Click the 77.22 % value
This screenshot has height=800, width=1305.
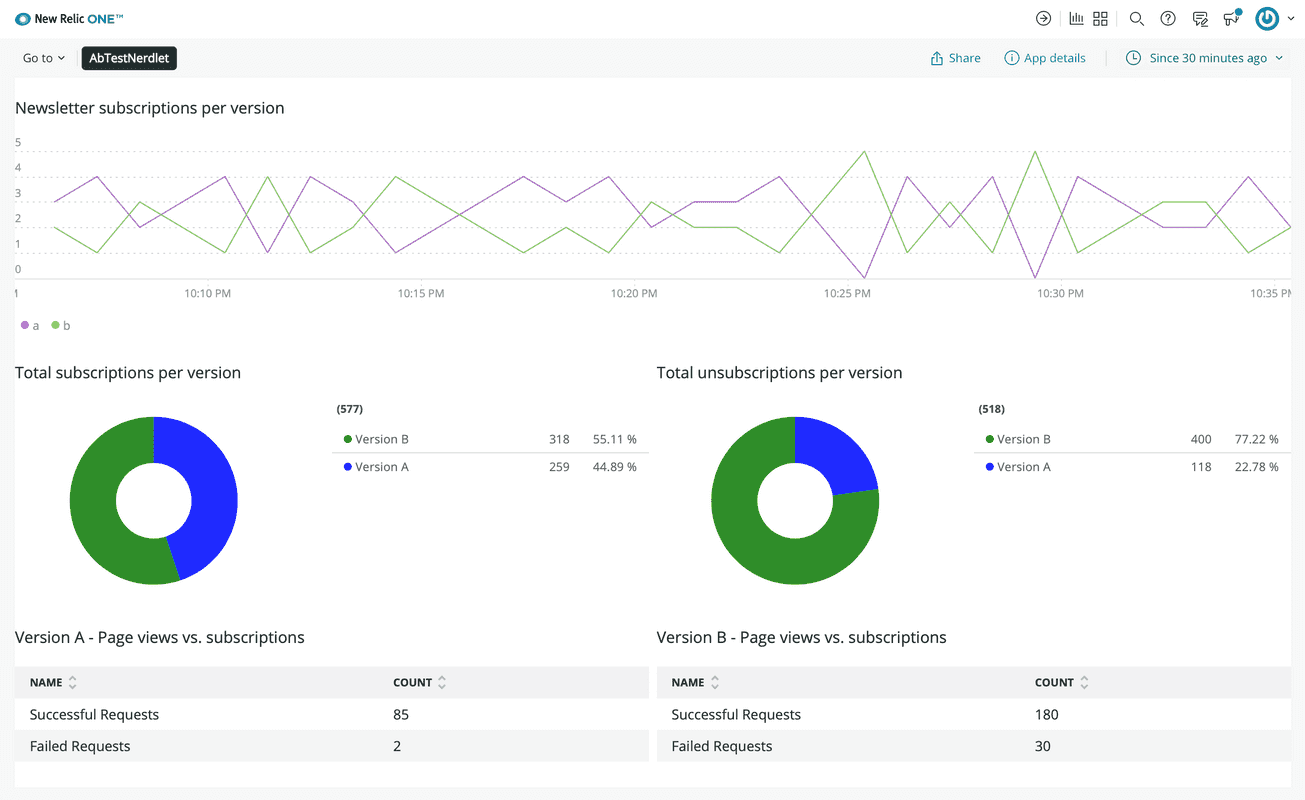tap(1257, 439)
